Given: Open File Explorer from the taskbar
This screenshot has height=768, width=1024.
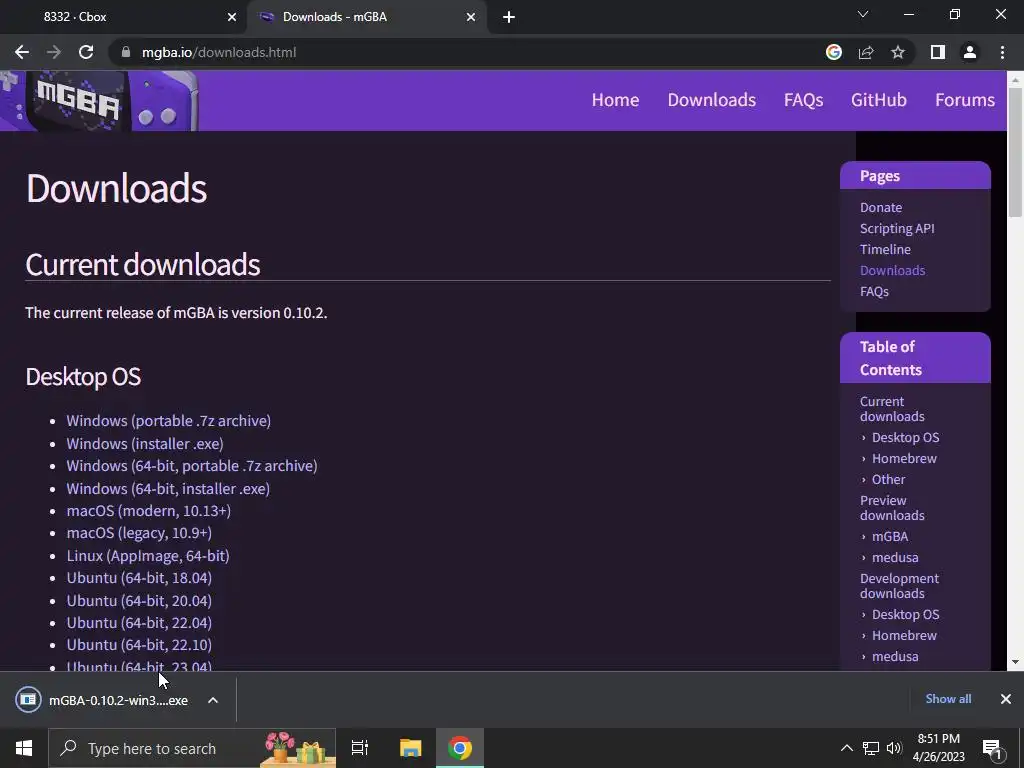Looking at the screenshot, I should pos(411,748).
